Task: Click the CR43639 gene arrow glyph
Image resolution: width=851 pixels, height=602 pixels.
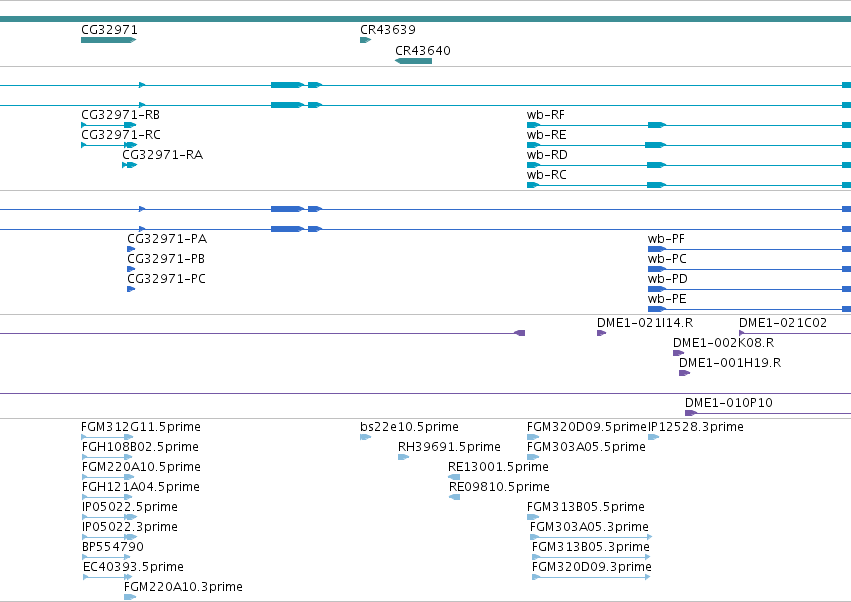Action: (x=365, y=40)
